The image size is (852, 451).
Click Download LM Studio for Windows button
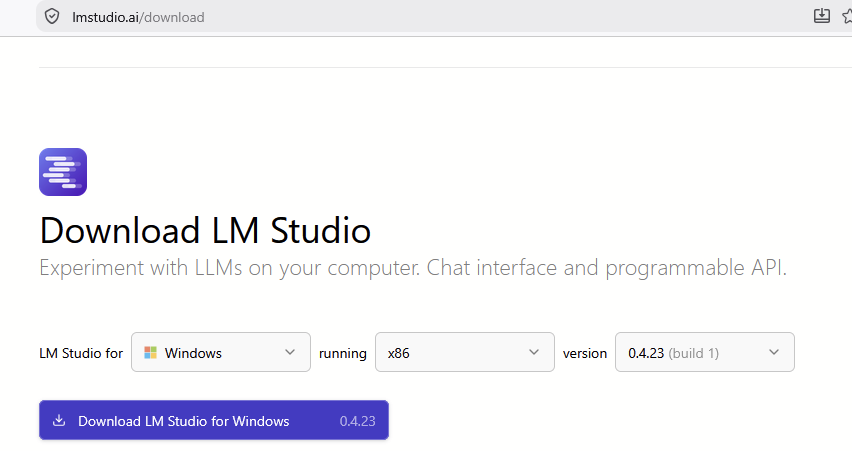tap(214, 420)
